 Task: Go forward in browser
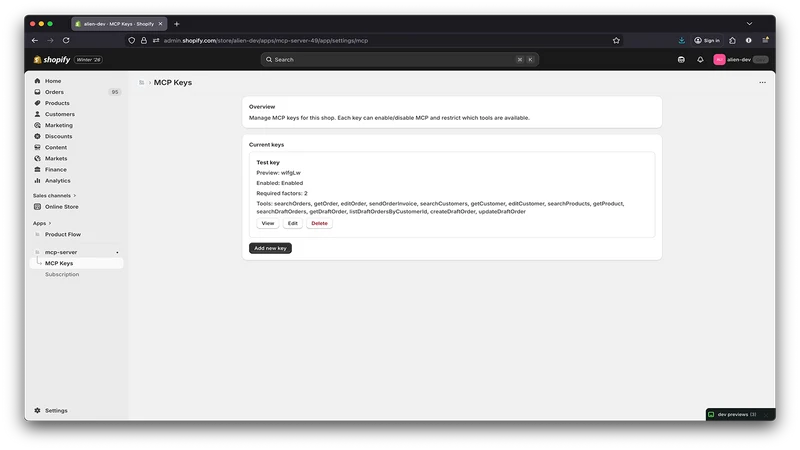[x=50, y=40]
